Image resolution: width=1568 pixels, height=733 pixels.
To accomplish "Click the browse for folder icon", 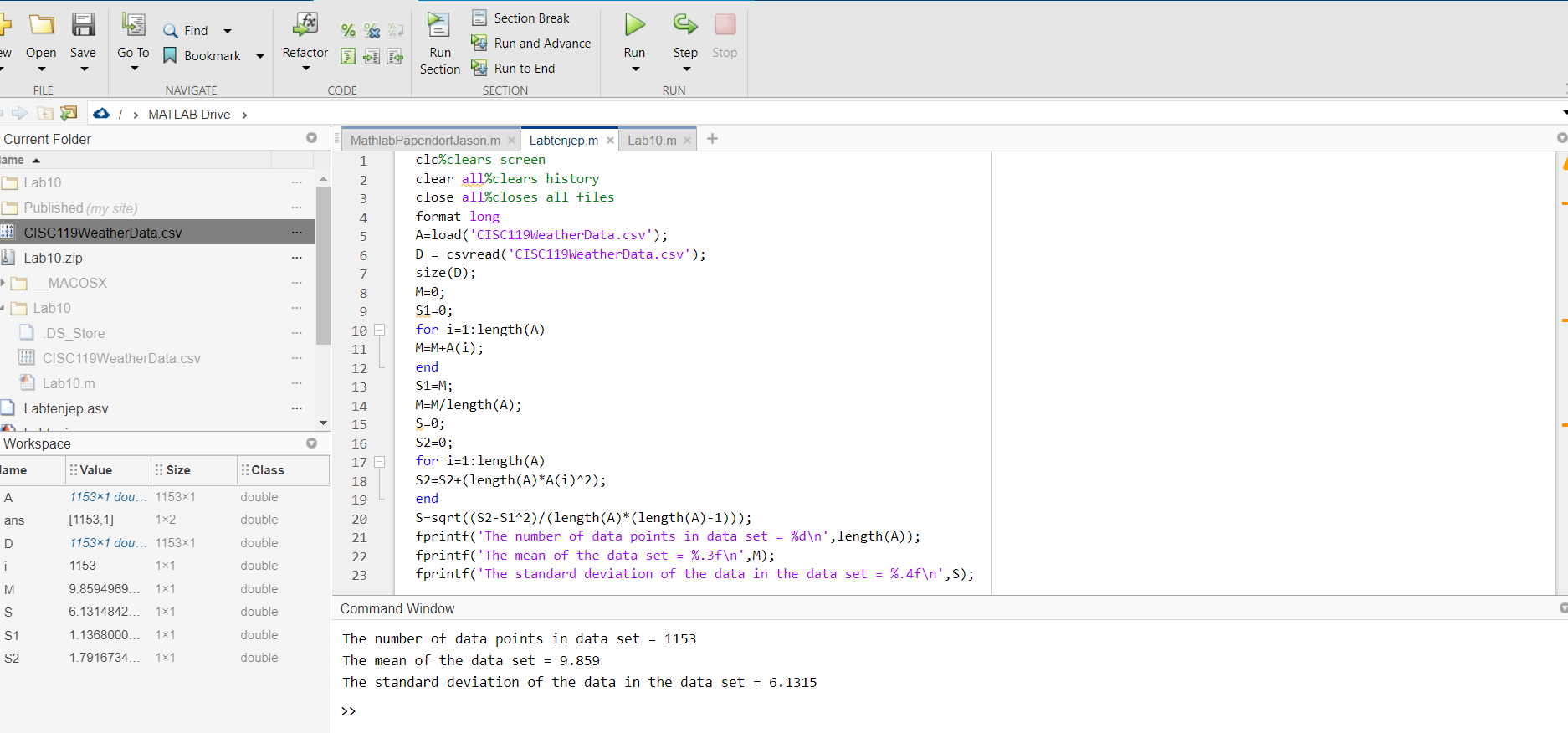I will point(69,113).
